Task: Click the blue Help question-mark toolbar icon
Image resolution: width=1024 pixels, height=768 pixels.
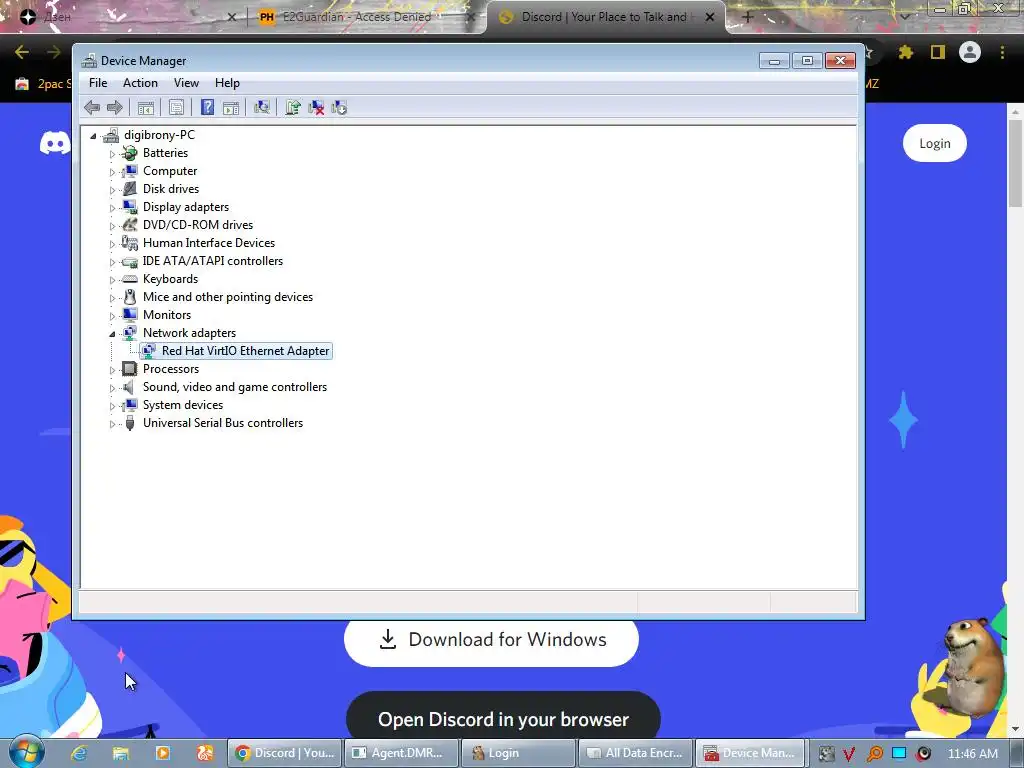Action: coord(207,108)
